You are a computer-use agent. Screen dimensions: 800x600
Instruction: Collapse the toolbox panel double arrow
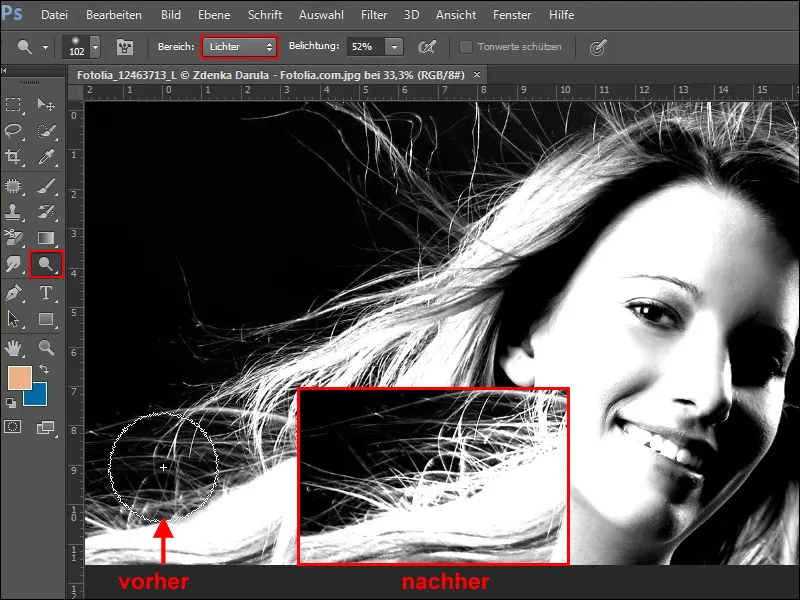pos(4,70)
